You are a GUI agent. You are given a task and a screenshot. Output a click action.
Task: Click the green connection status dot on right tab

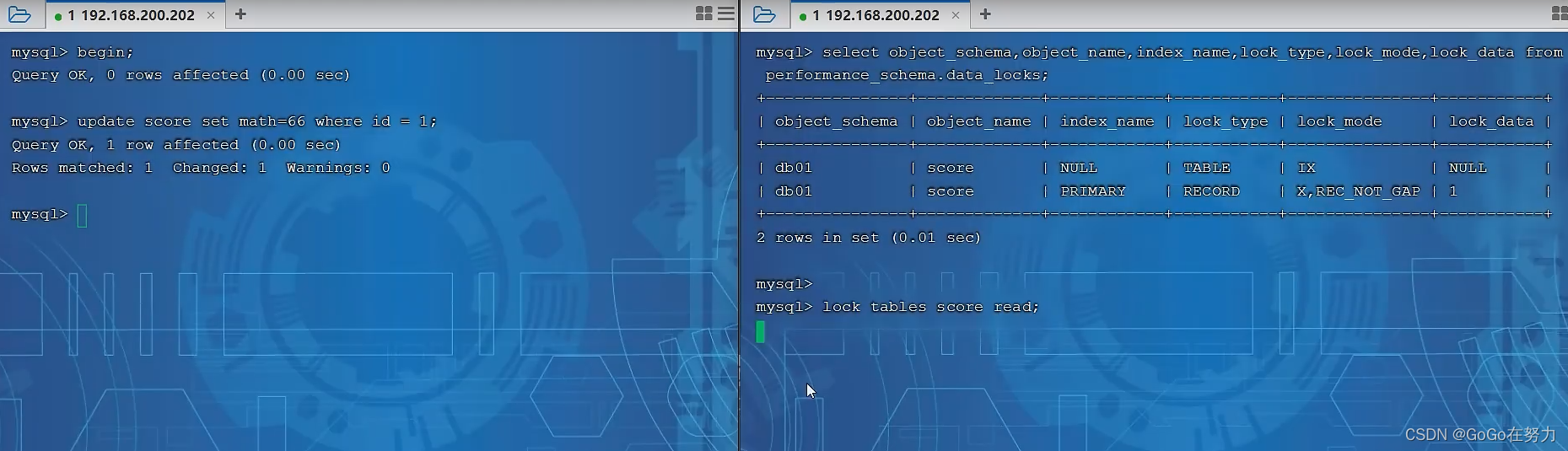tap(803, 16)
